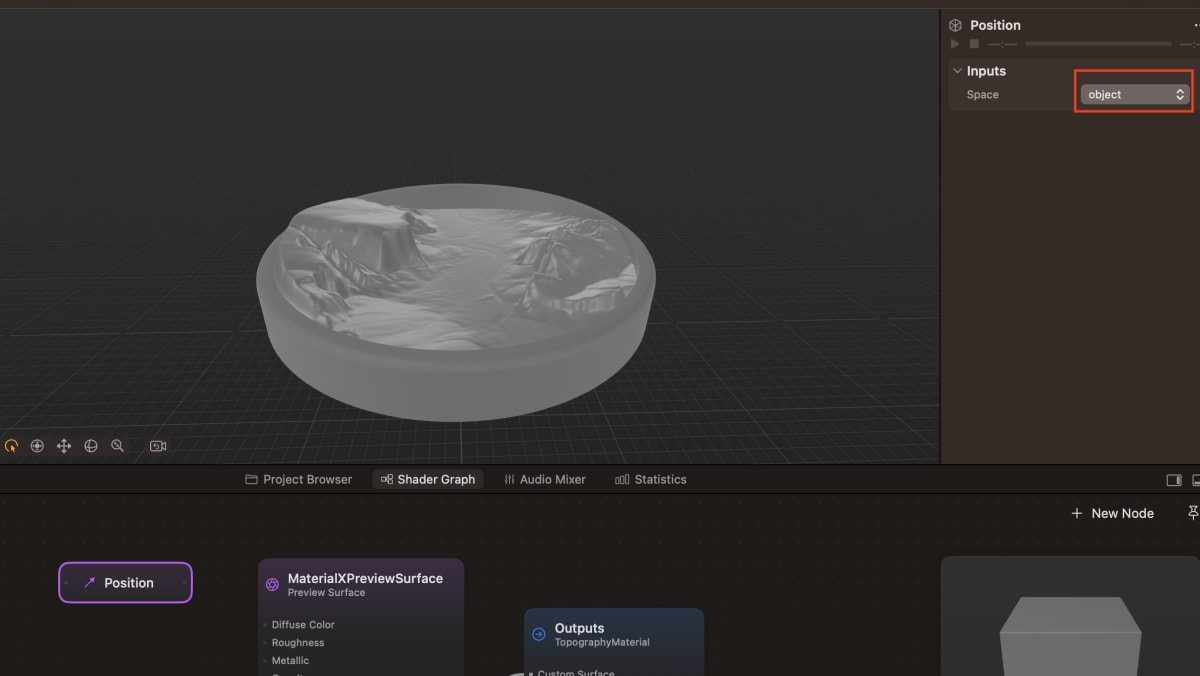Switch to the Project Browser tab
Screen dimensions: 1200x676
coord(299,480)
